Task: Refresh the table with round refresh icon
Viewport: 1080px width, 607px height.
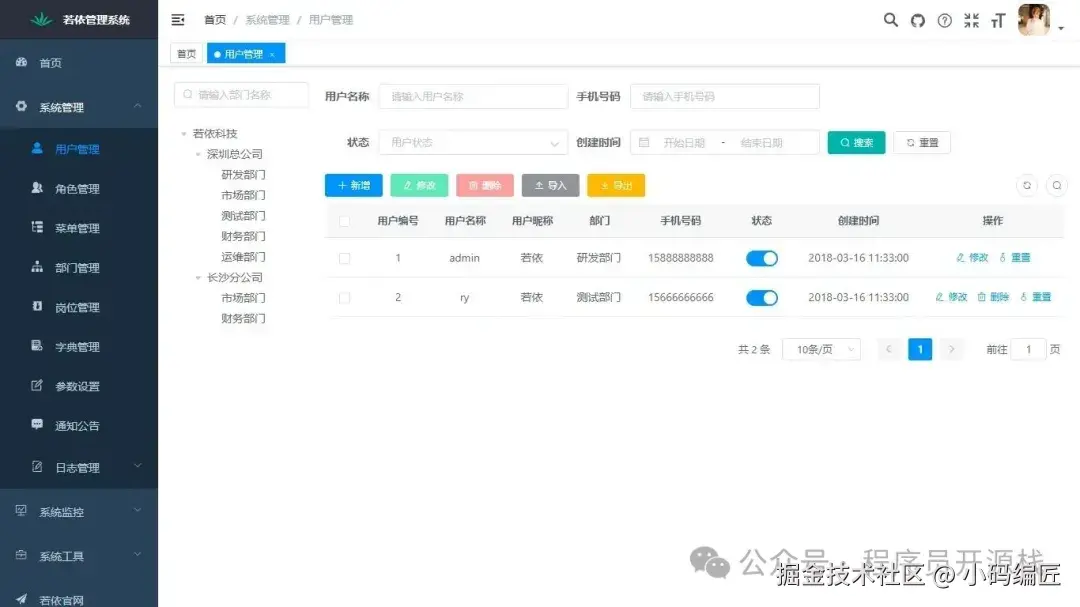Action: (1027, 185)
